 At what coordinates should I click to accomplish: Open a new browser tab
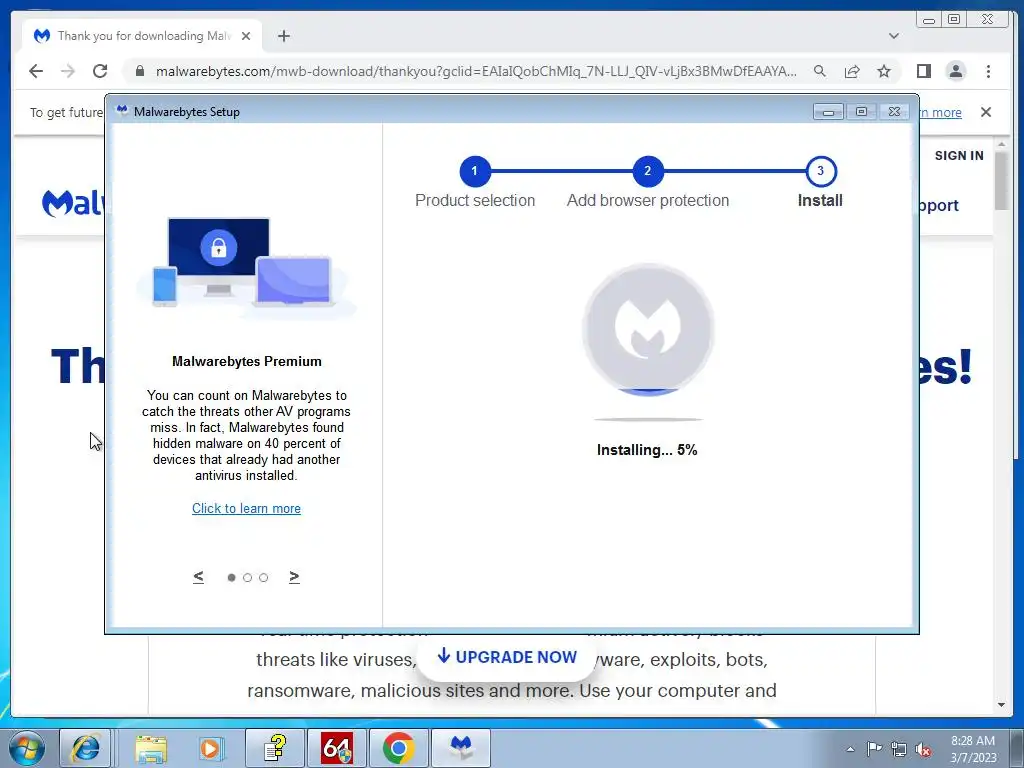283,36
